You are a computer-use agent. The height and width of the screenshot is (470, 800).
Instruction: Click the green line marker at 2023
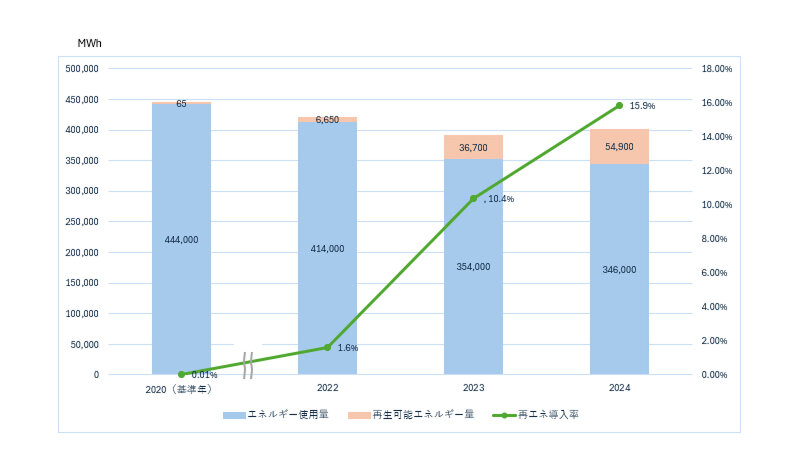473,199
